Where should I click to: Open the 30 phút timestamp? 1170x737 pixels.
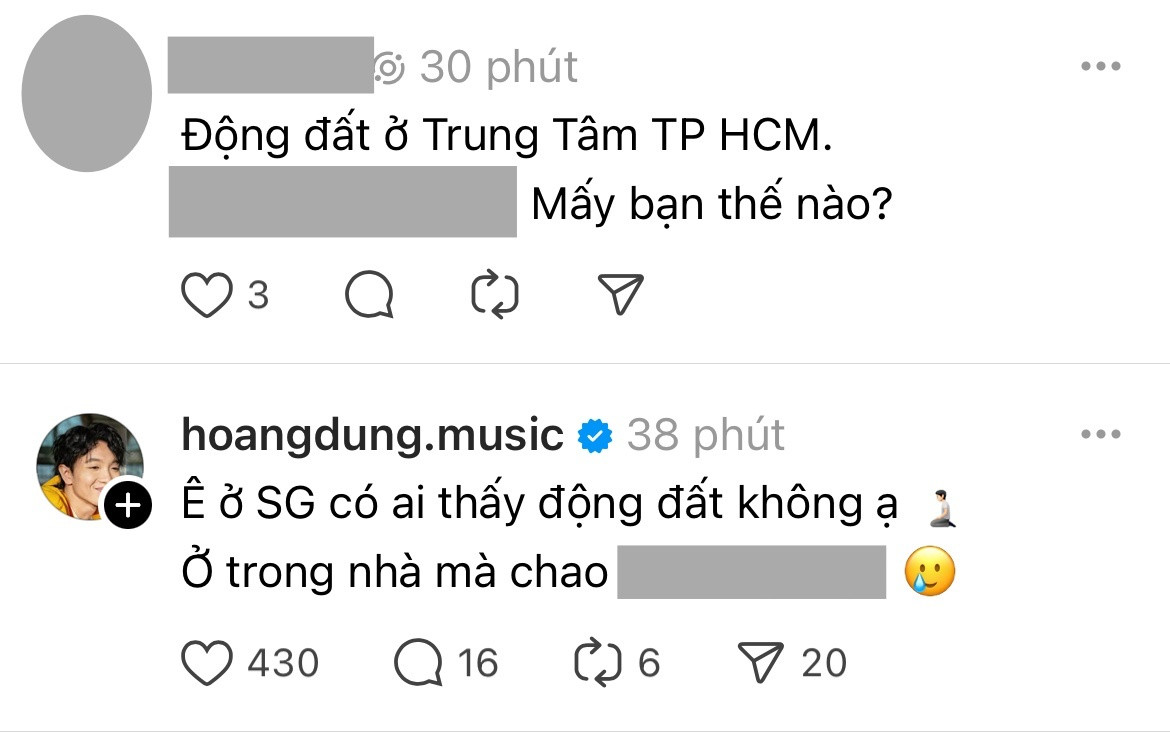coord(498,66)
